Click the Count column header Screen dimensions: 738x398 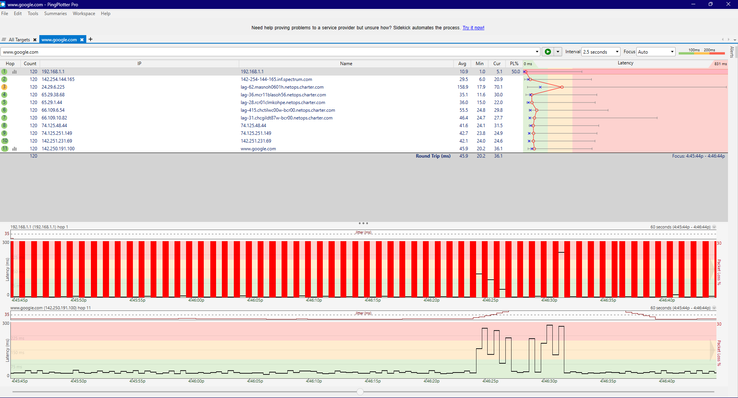[30, 64]
